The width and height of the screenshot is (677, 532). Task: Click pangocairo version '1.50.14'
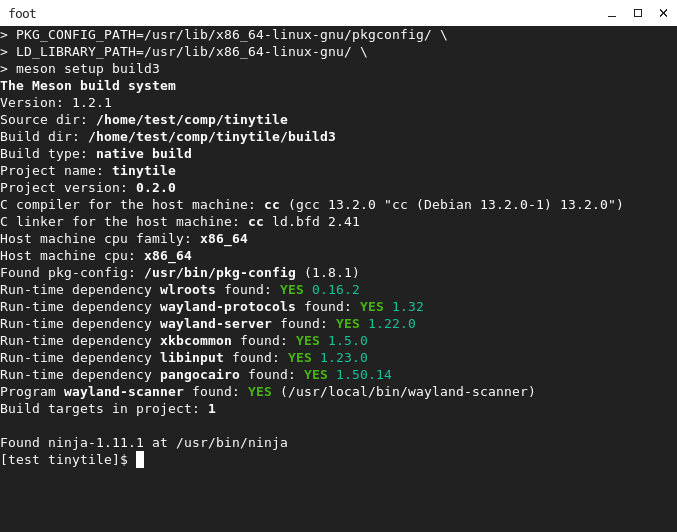click(364, 375)
